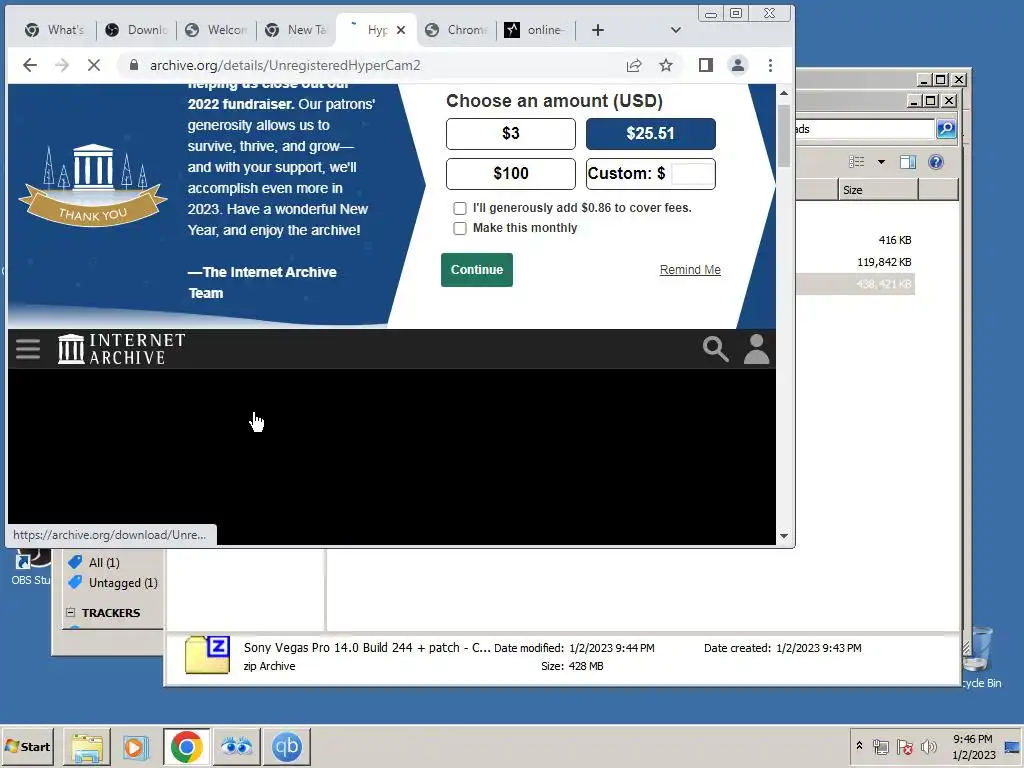Open the tab search chevron
Viewport: 1024px width, 768px height.
676,30
